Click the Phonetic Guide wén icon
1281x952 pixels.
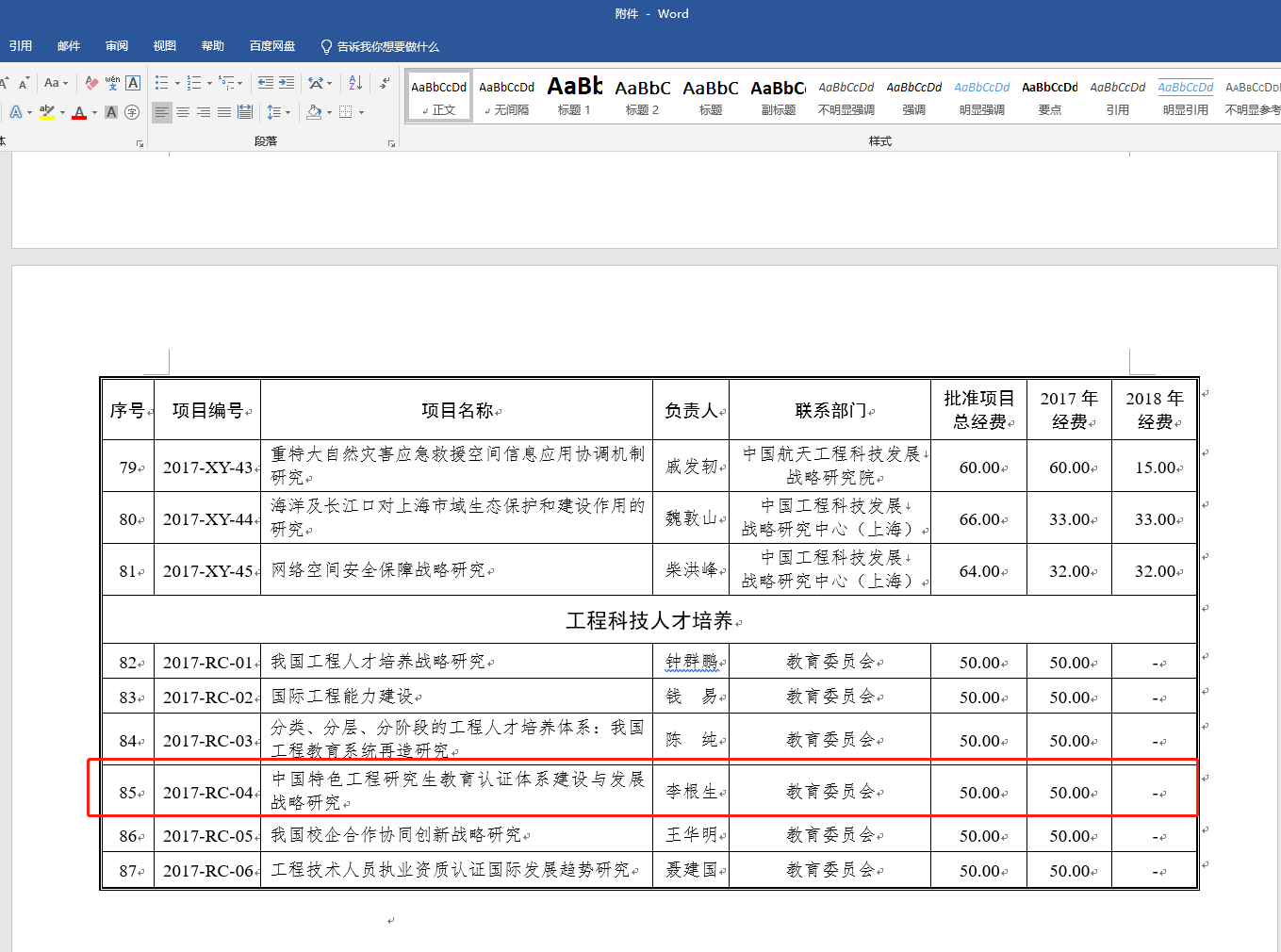pyautogui.click(x=112, y=83)
